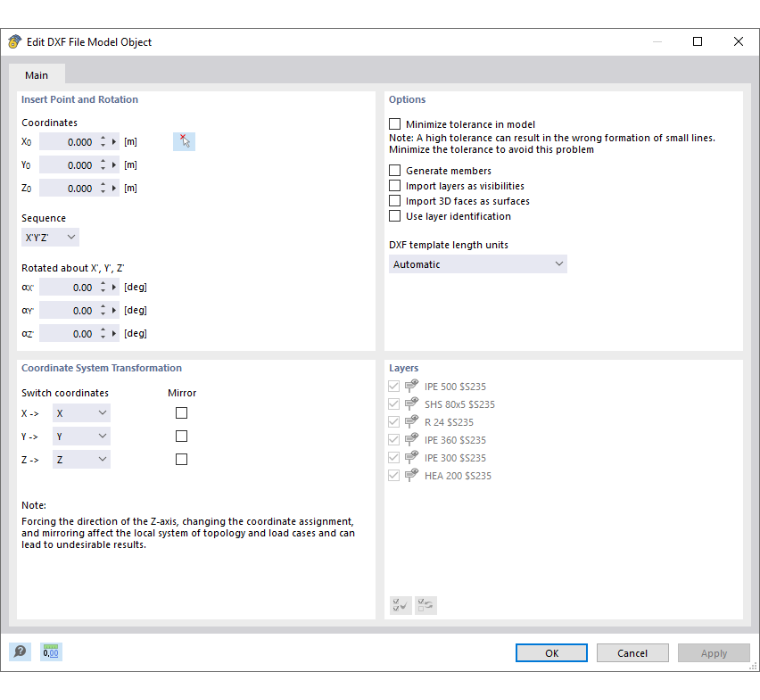Open the DXF template length units dropdown
This screenshot has width=760, height=700.
pos(477,264)
